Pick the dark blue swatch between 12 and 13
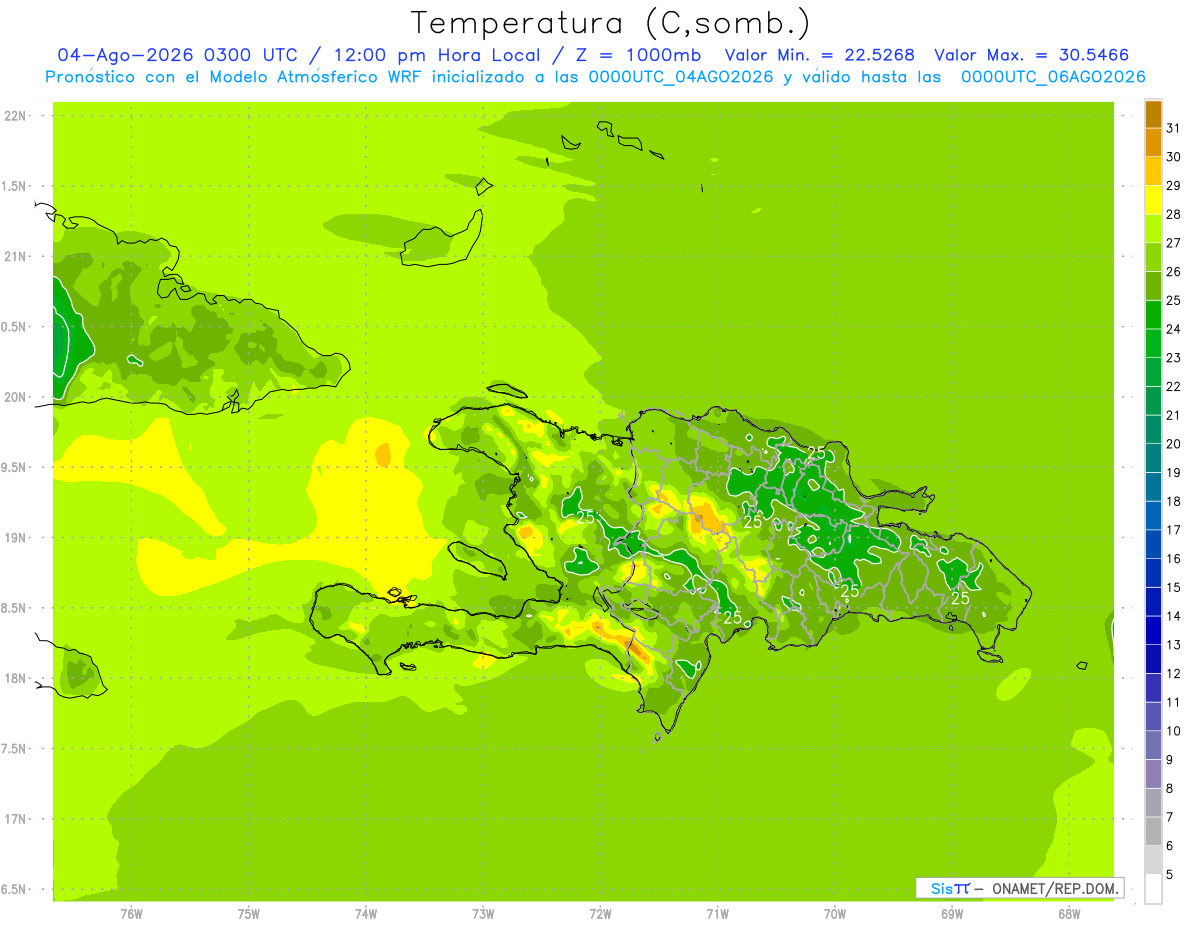 click(1153, 659)
